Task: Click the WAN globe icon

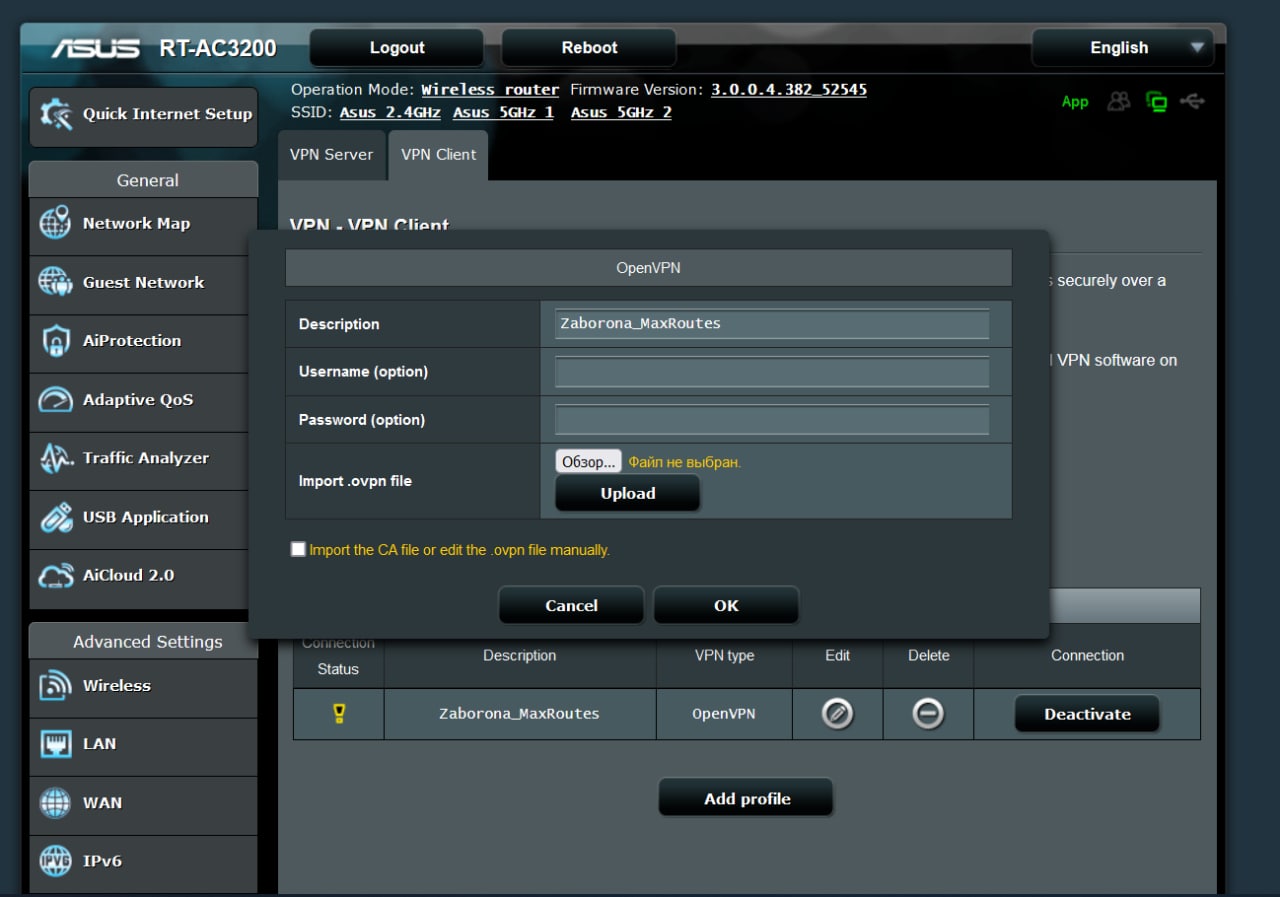Action: pos(55,802)
